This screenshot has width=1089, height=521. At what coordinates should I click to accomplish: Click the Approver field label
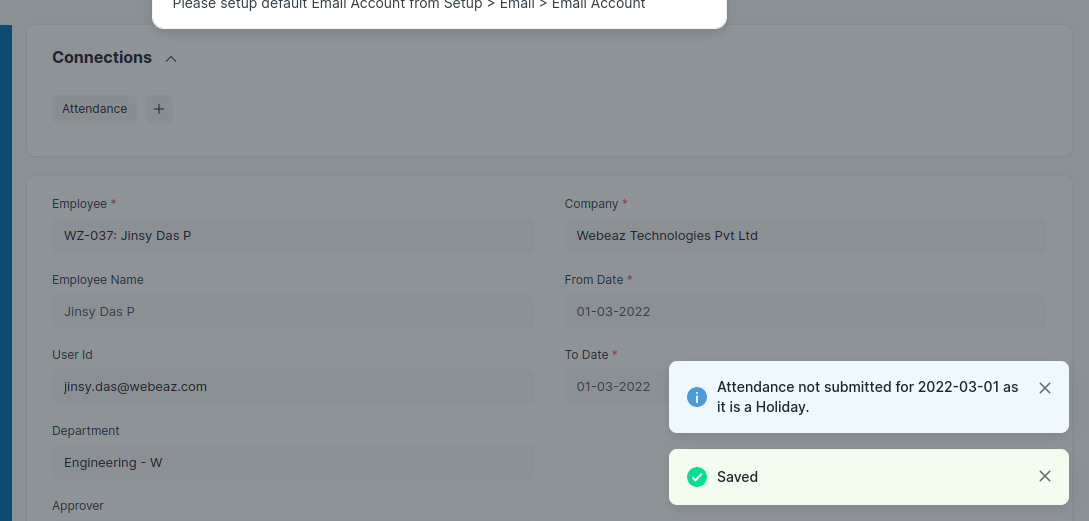pyautogui.click(x=78, y=506)
